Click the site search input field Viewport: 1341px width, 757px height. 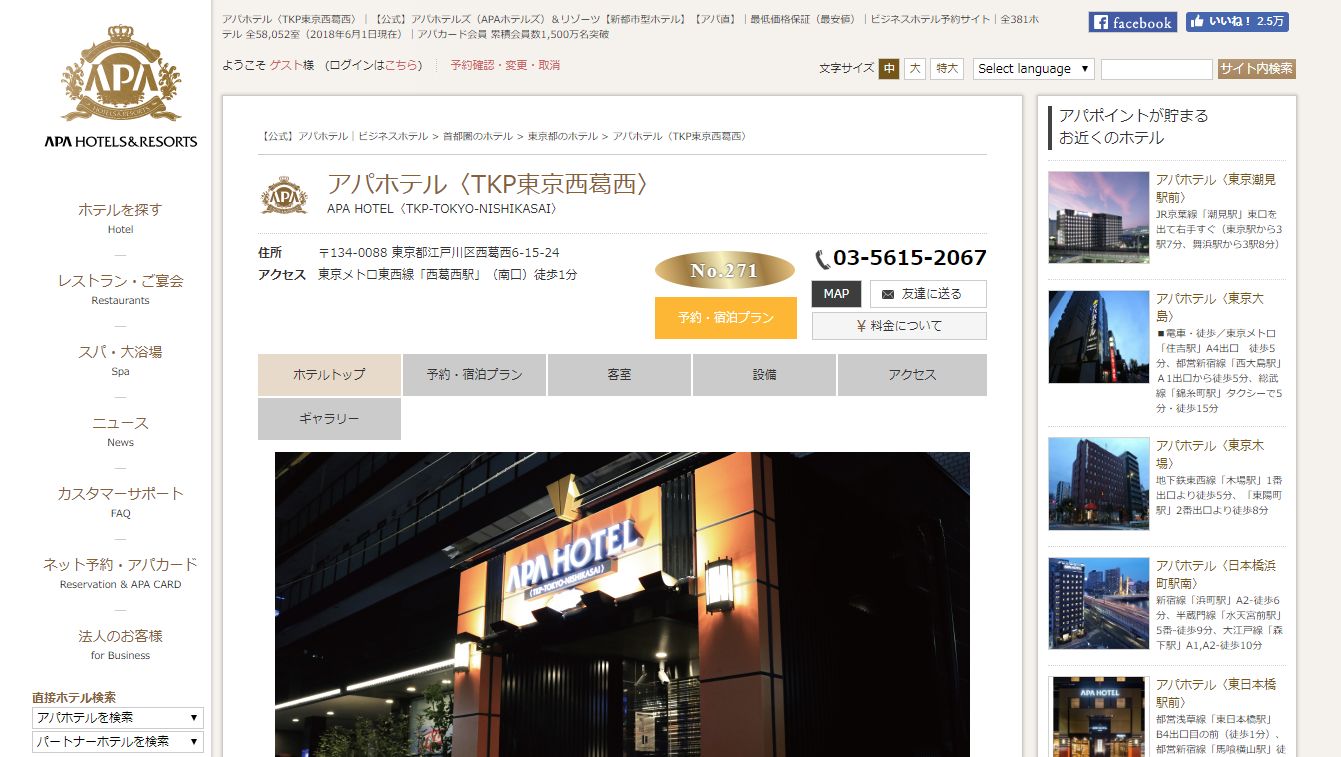coord(1157,69)
